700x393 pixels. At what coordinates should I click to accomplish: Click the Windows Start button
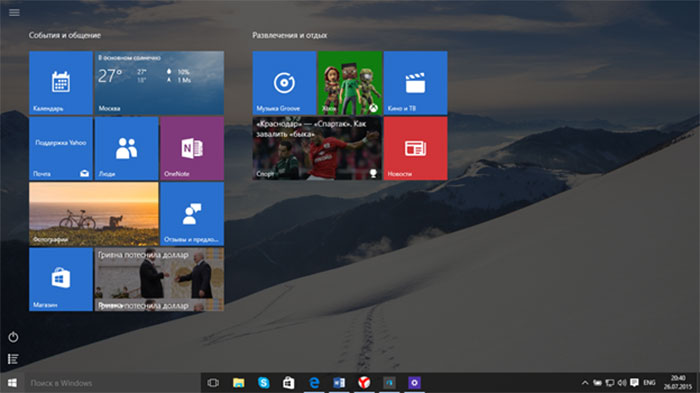12,383
